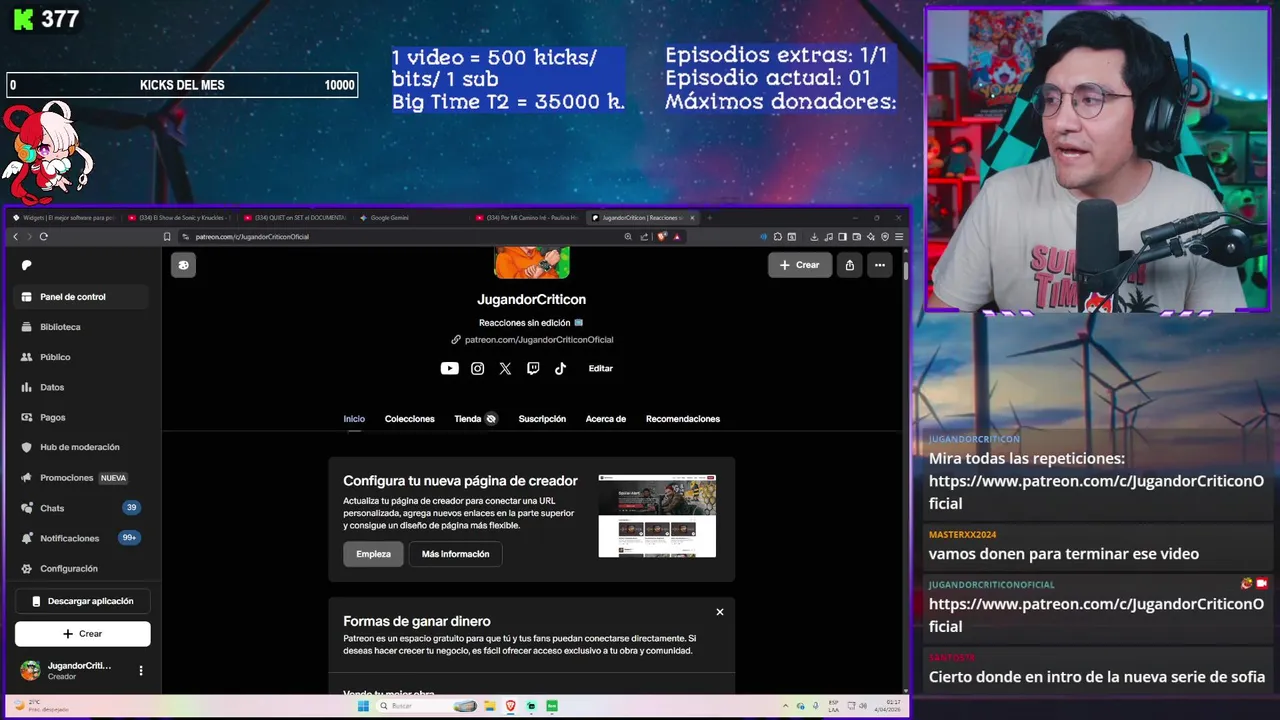Click the JugandorCriti... creator avatar

pyautogui.click(x=31, y=670)
